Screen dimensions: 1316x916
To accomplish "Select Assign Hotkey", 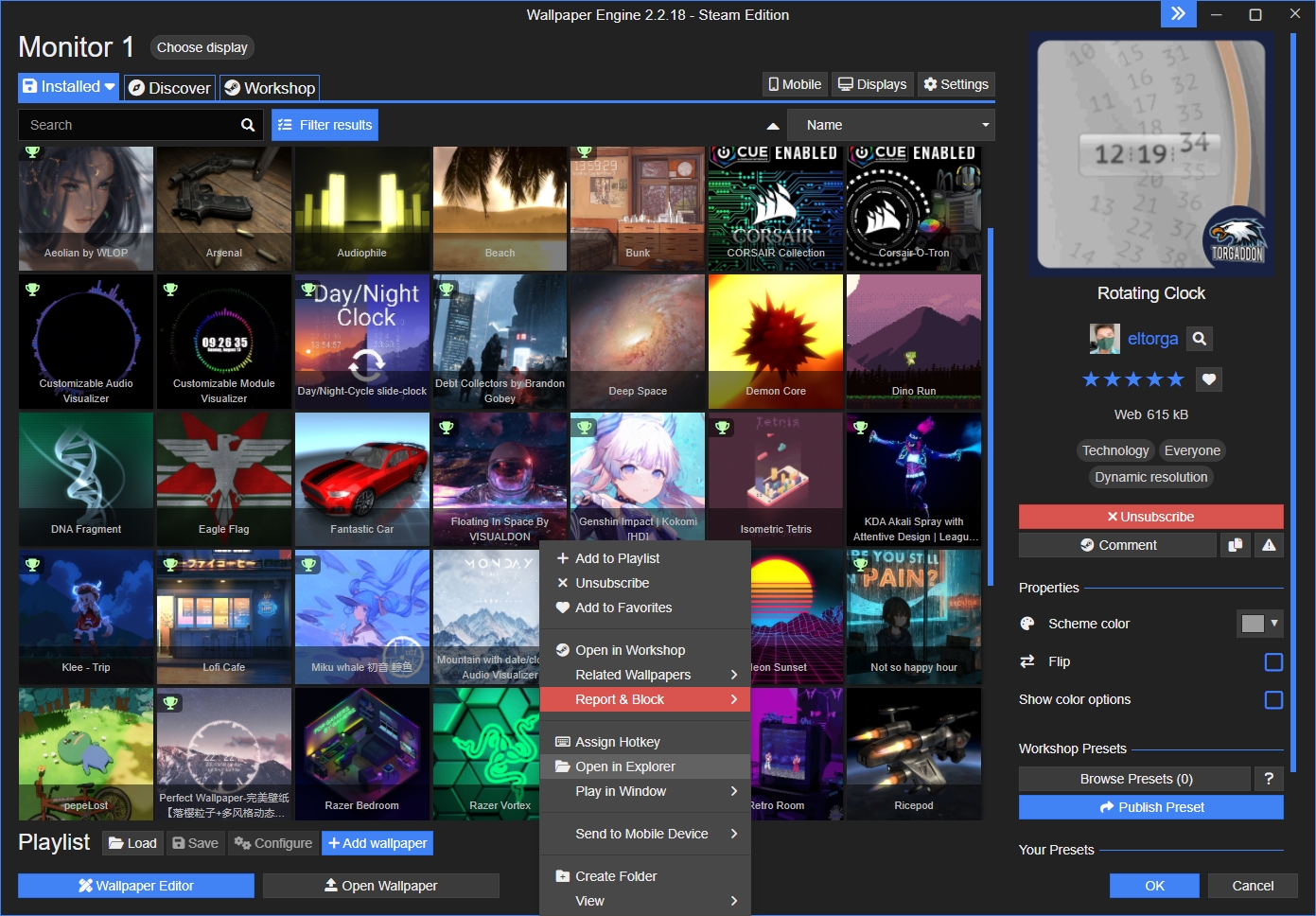I will [645, 742].
